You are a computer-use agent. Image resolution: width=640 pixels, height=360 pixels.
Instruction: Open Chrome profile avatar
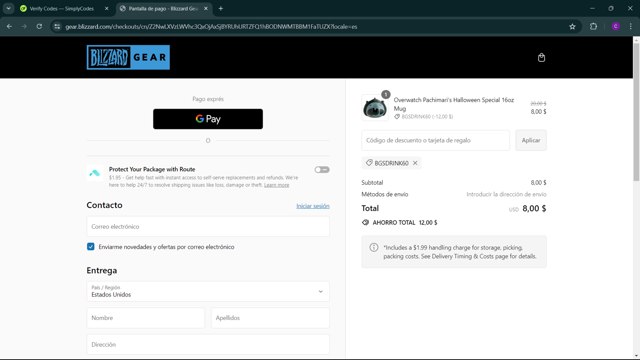616,27
